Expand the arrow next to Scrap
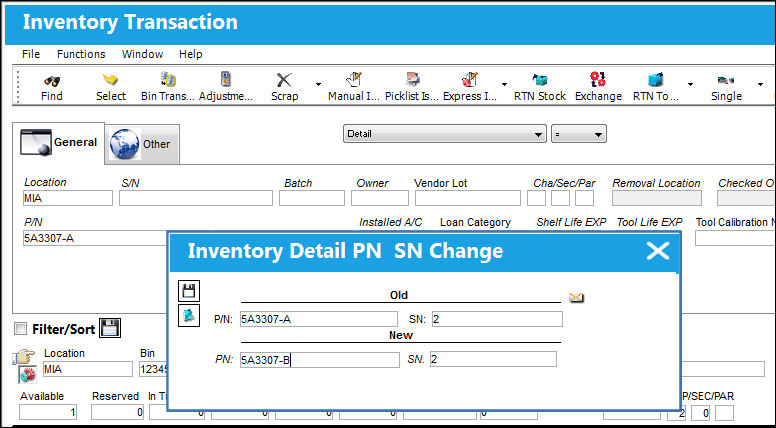Viewport: 776px width, 428px height. coord(318,85)
